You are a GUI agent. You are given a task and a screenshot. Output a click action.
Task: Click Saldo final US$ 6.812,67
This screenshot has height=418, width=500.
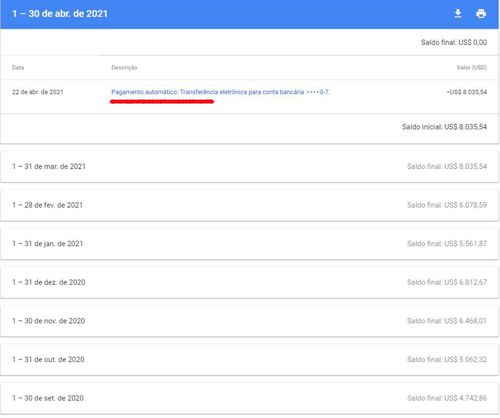point(447,282)
